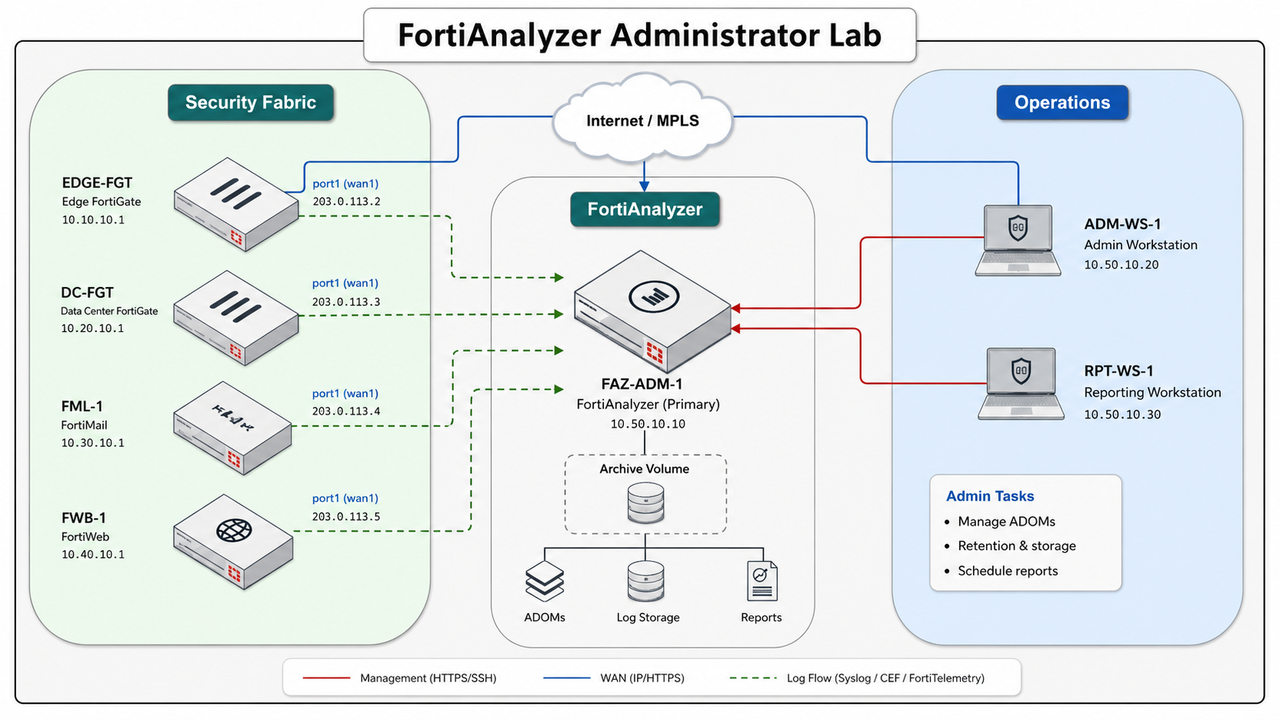Click the Edge FortiGate description text

101,201
